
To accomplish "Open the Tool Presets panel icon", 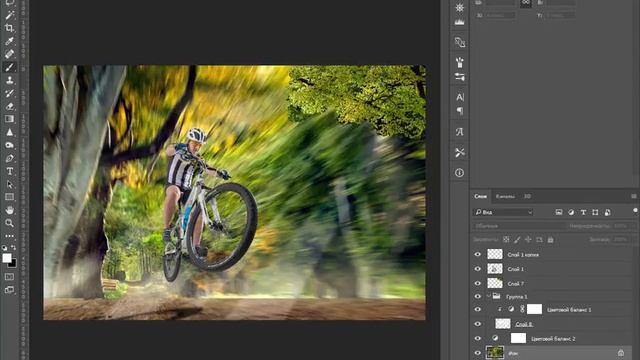I will pos(460,152).
